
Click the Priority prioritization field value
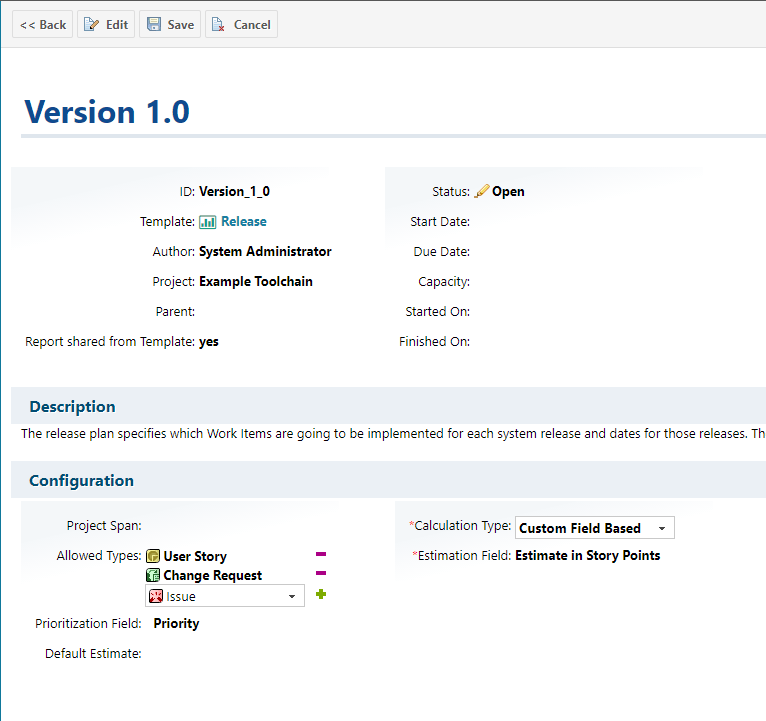point(176,624)
